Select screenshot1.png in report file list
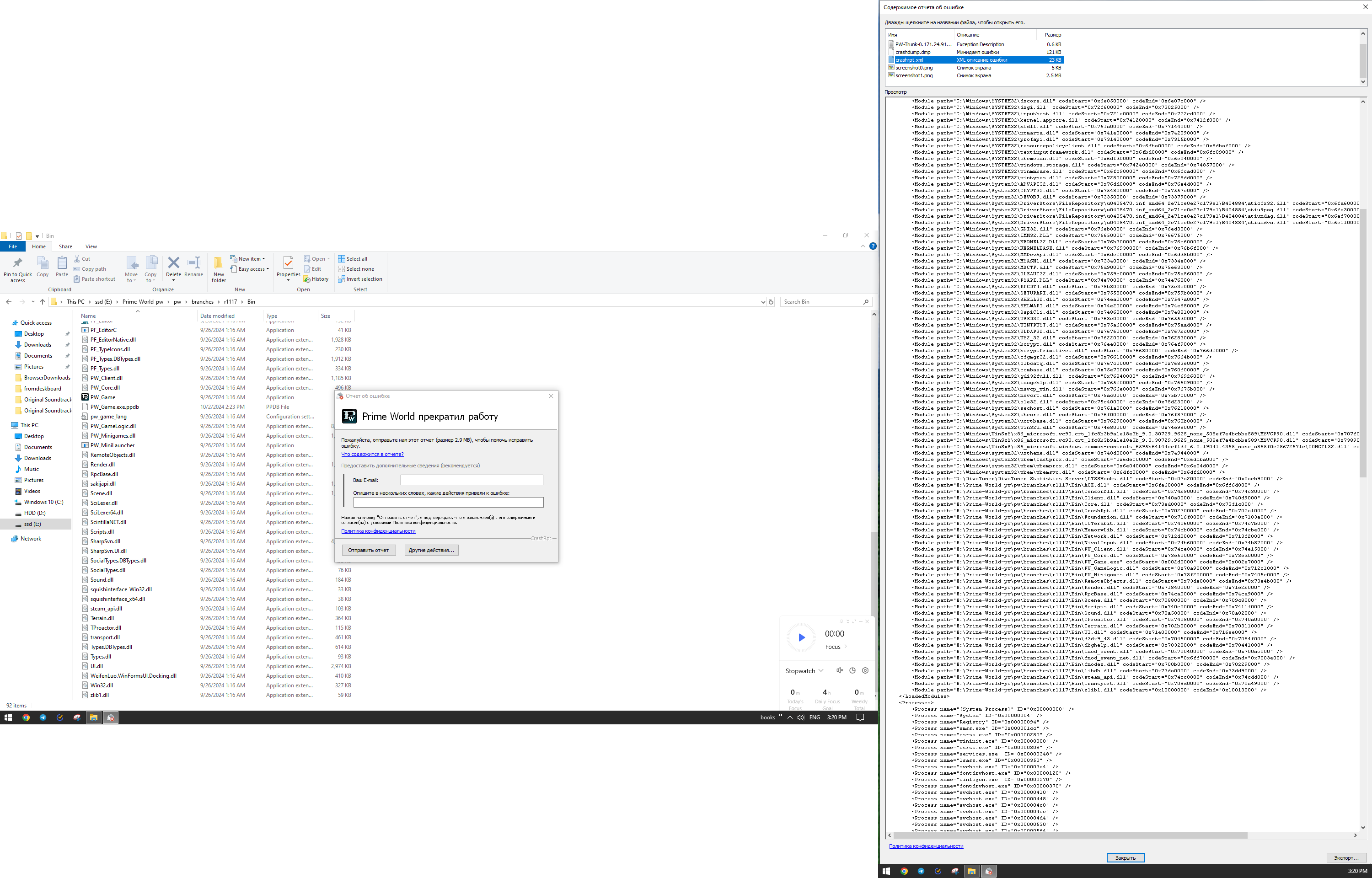Screen dimensions: 1372x878 [x=975, y=75]
